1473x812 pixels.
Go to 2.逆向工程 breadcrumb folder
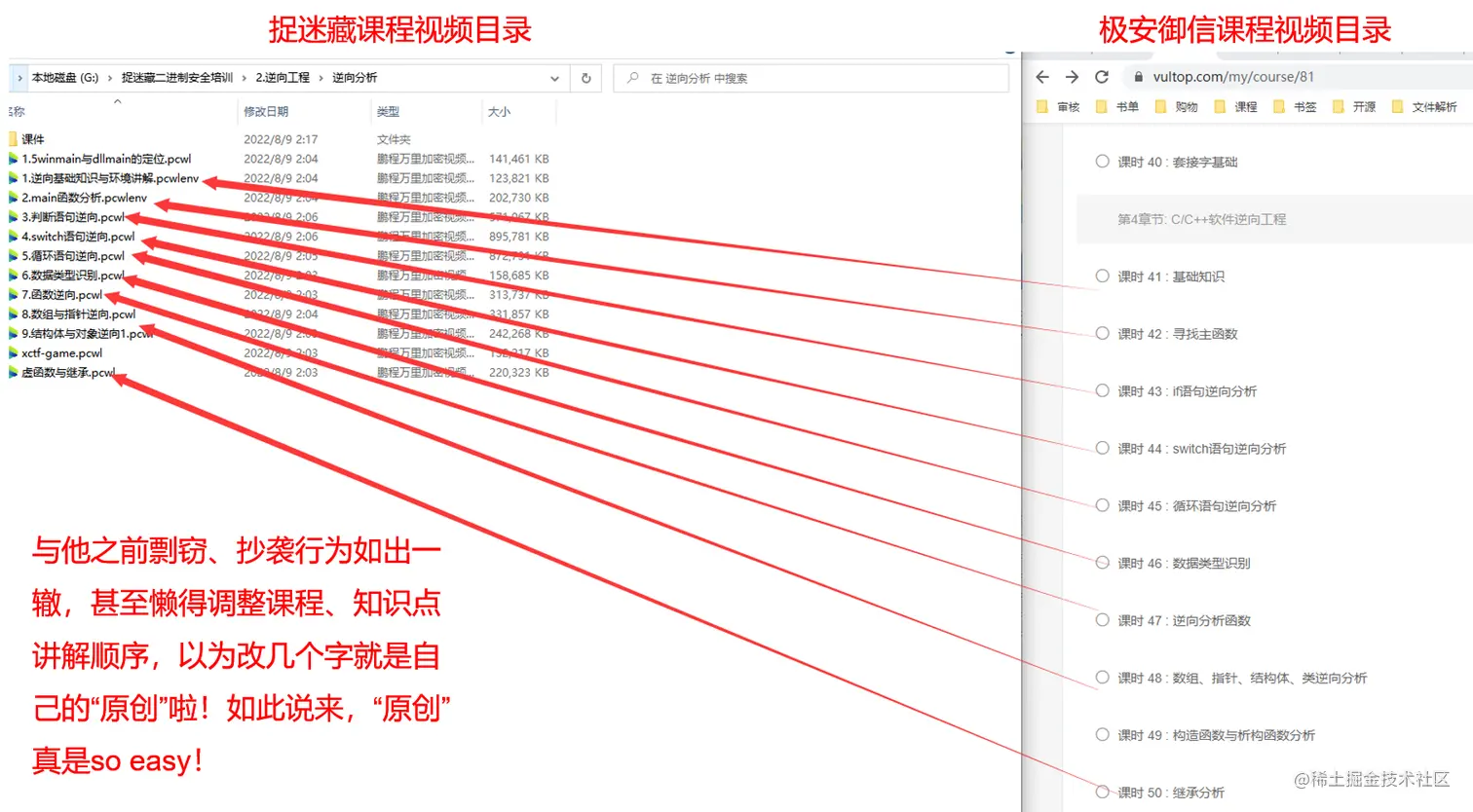point(283,78)
